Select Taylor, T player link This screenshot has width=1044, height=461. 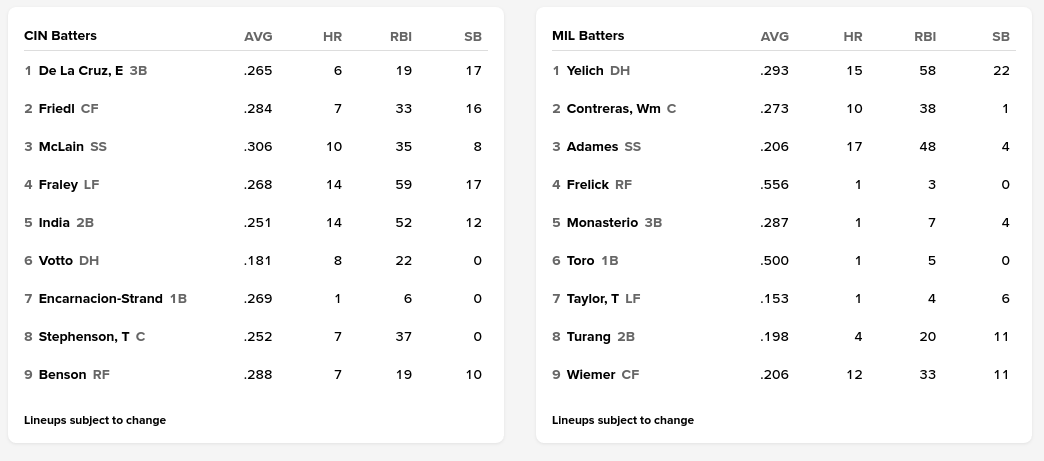[x=592, y=299]
